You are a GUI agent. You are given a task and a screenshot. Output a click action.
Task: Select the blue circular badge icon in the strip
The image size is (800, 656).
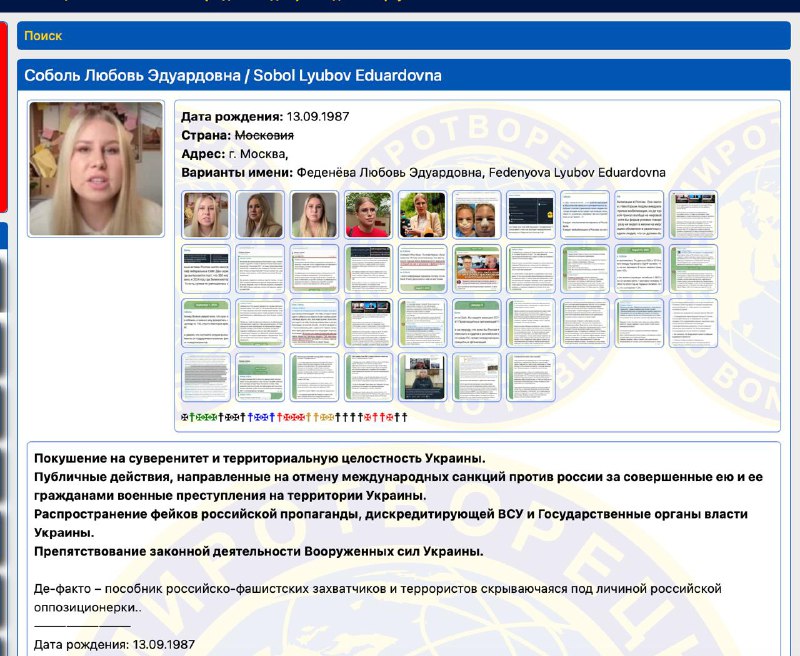(x=258, y=415)
